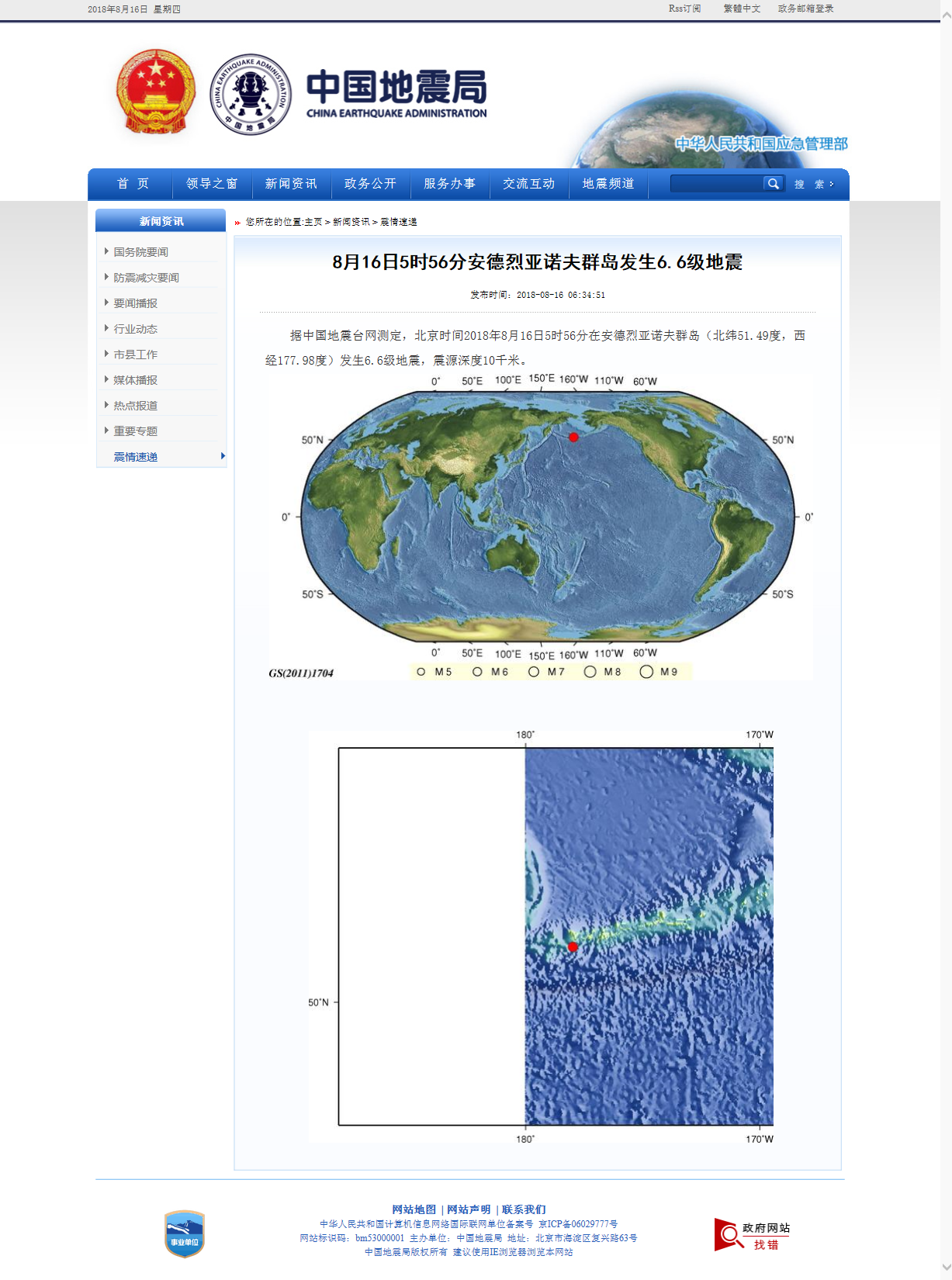Click the national emblem logo
Image resolution: width=952 pixels, height=1280 pixels.
click(x=155, y=92)
